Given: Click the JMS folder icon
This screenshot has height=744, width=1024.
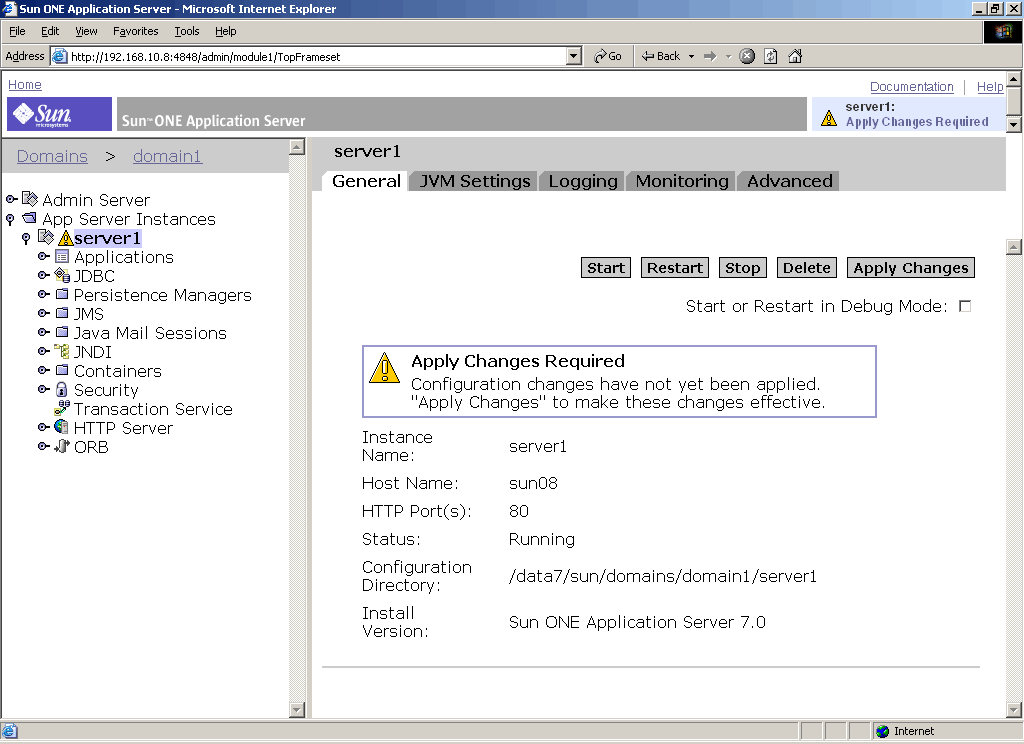Looking at the screenshot, I should pos(62,313).
